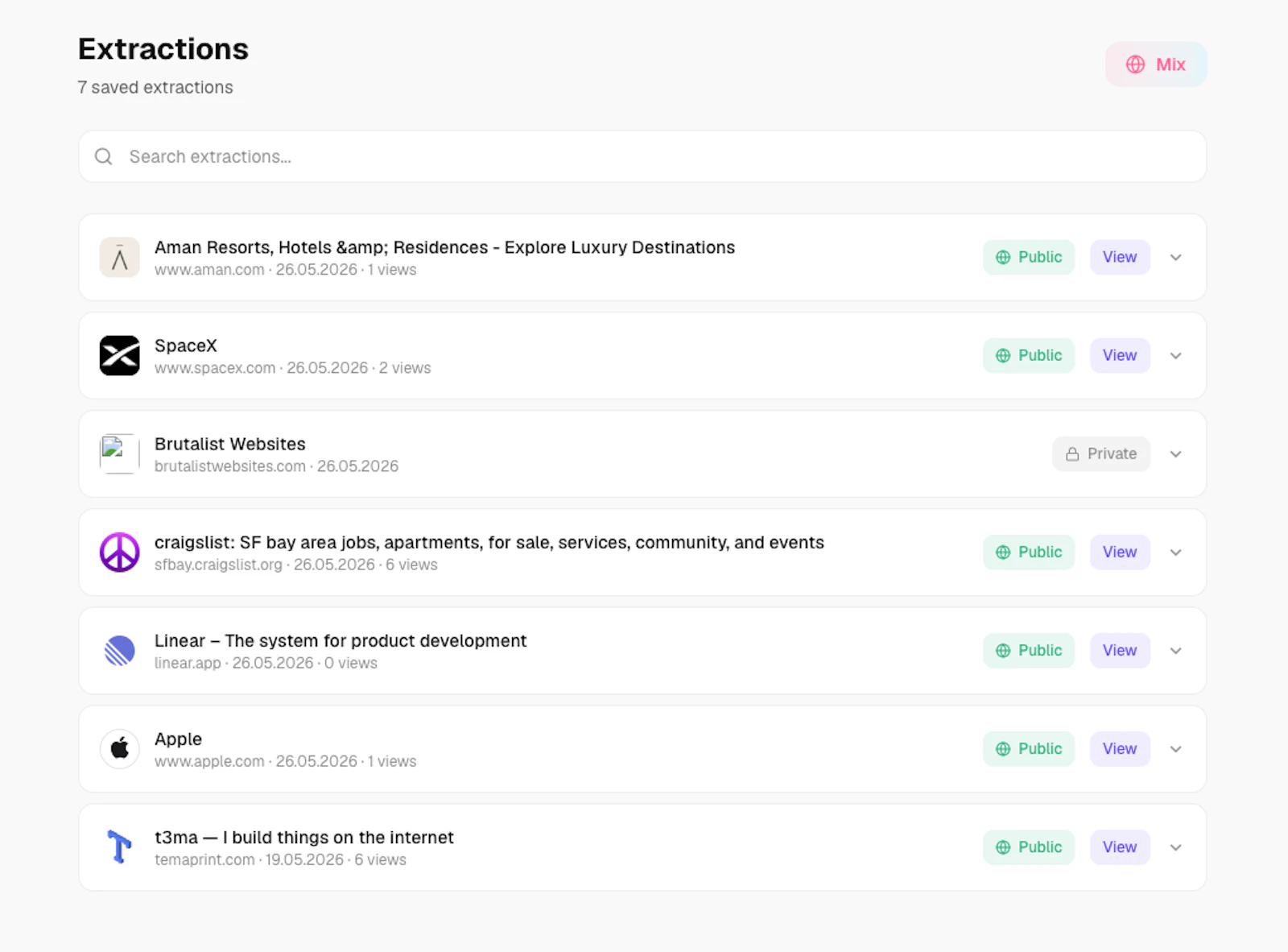The height and width of the screenshot is (952, 1288).
Task: Click the 'sfbay.craigslist.org' details line
Action: [296, 565]
